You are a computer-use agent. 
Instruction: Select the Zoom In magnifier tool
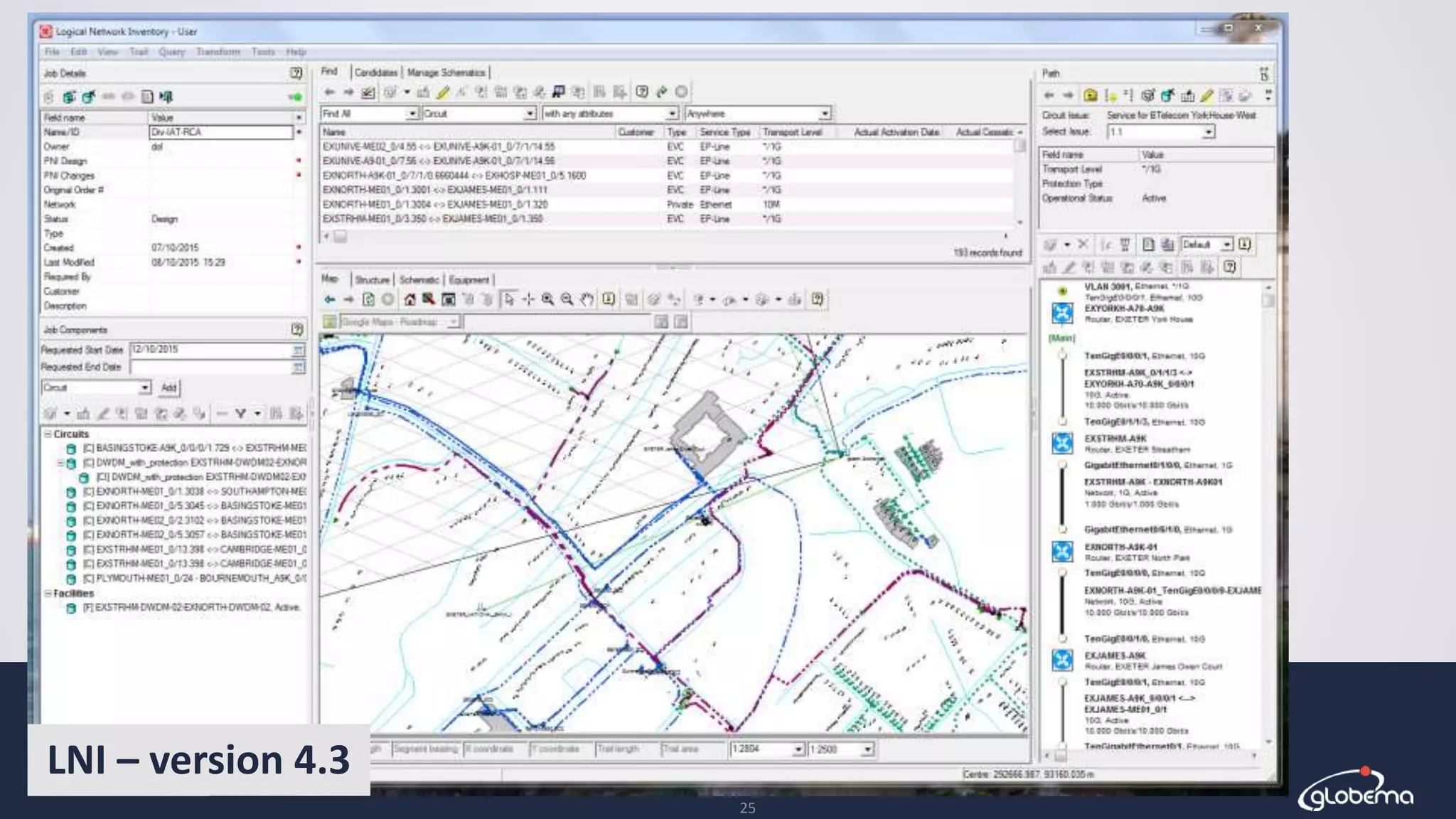(547, 300)
